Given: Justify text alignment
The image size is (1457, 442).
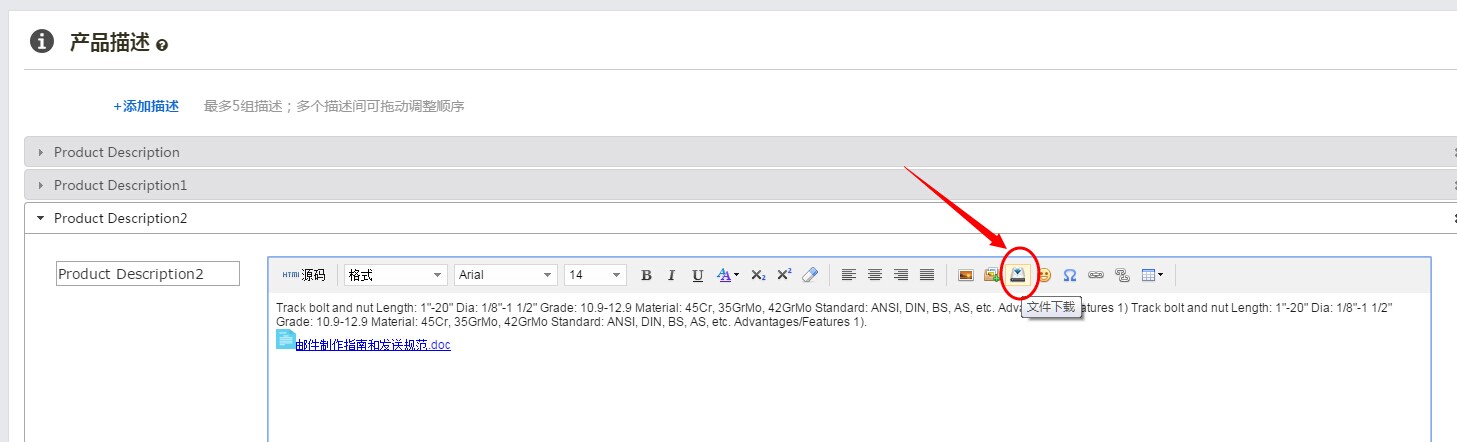Looking at the screenshot, I should (x=927, y=275).
